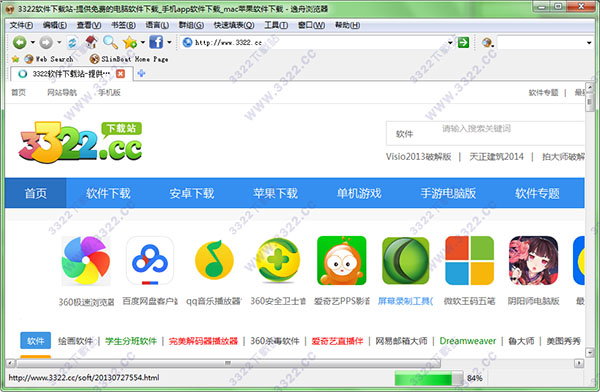This screenshot has height=392, width=600.
Task: Click the star bookmarks icon in toolbar
Action: [130, 42]
